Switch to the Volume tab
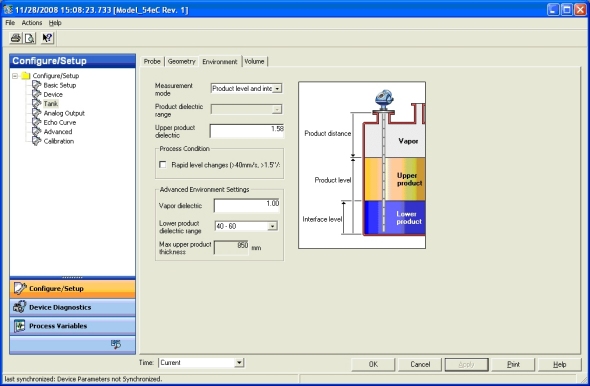 coord(254,61)
